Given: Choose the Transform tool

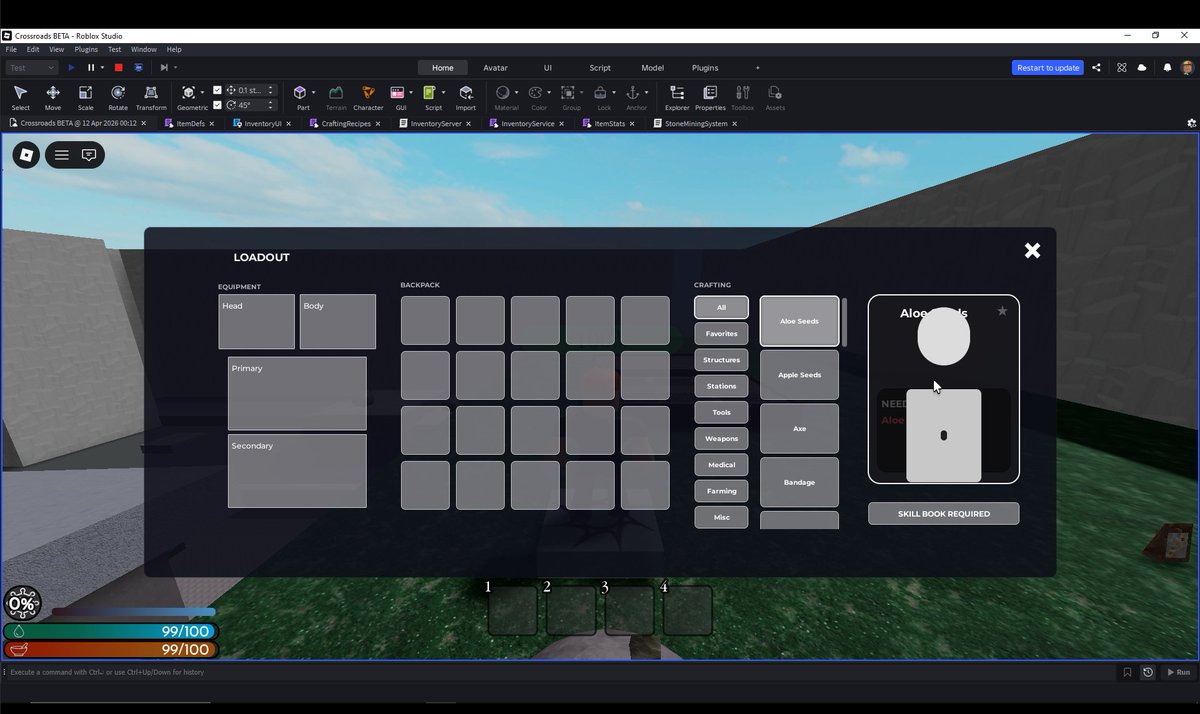Looking at the screenshot, I should 151,97.
